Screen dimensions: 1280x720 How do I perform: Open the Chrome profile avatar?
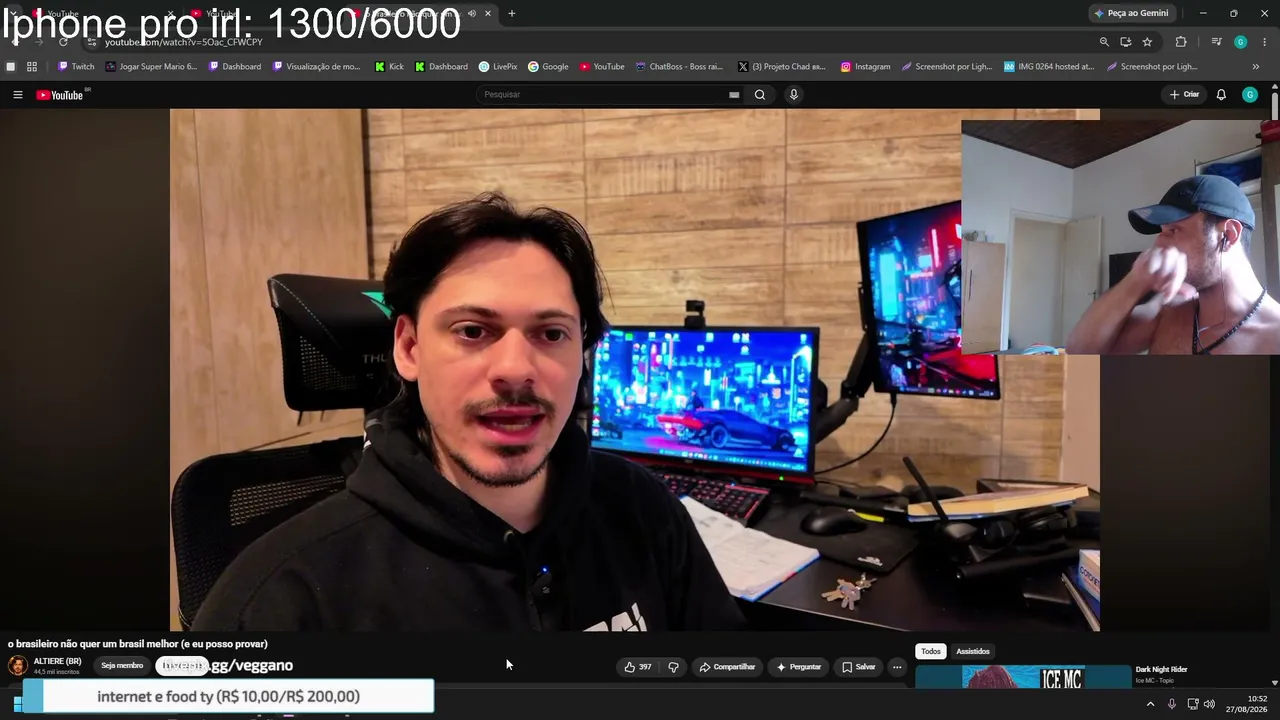pyautogui.click(x=1240, y=42)
